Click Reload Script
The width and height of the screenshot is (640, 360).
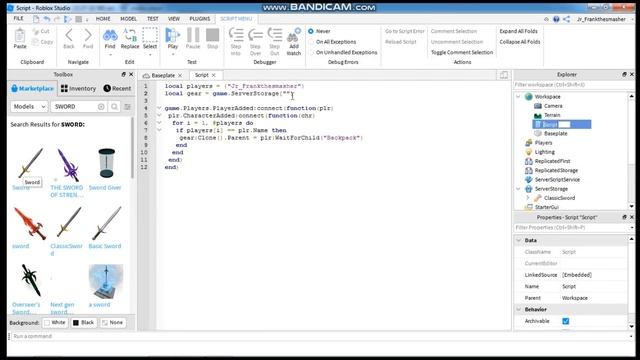[401, 42]
